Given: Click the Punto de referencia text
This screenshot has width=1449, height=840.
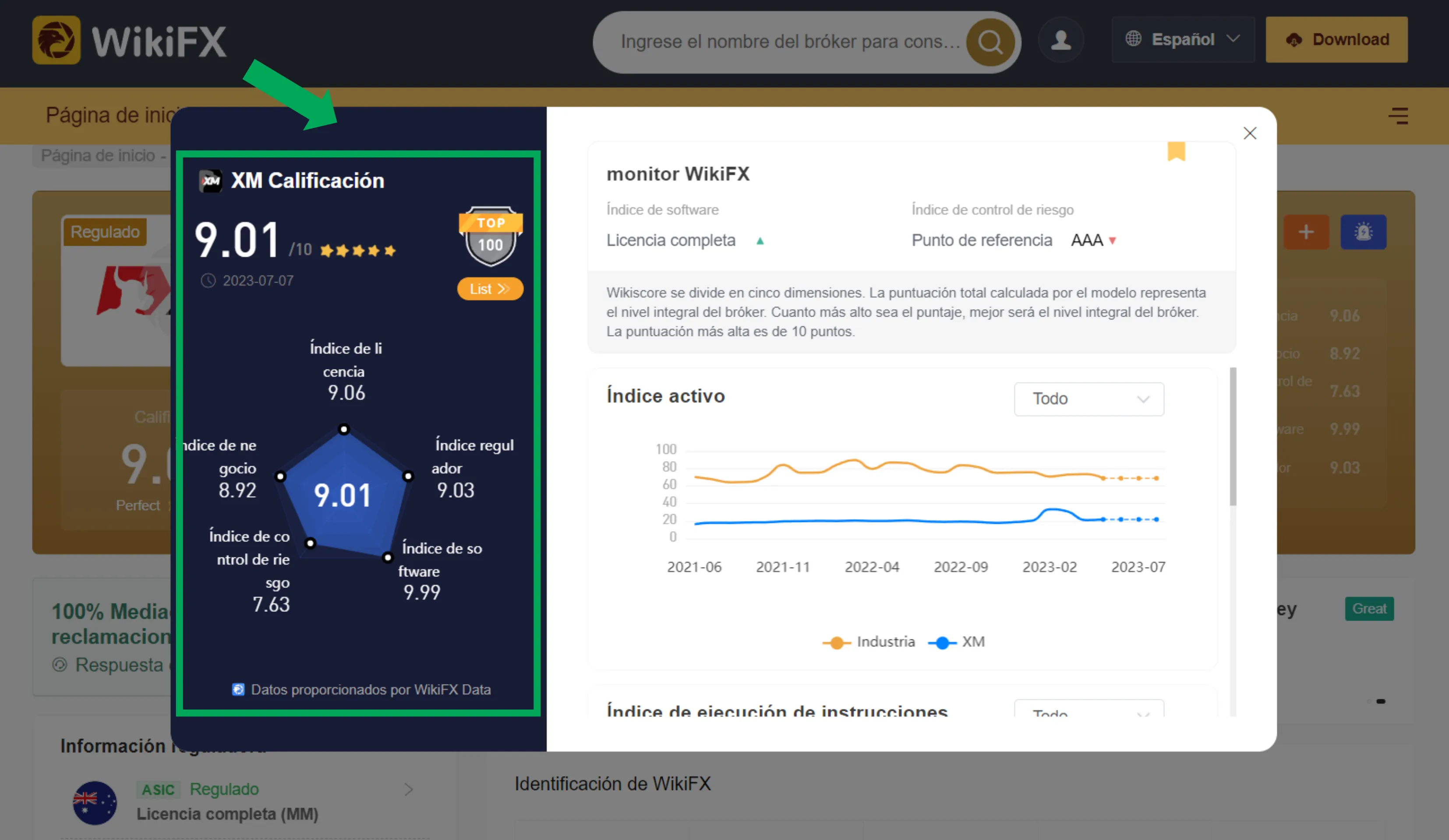Looking at the screenshot, I should [x=982, y=240].
